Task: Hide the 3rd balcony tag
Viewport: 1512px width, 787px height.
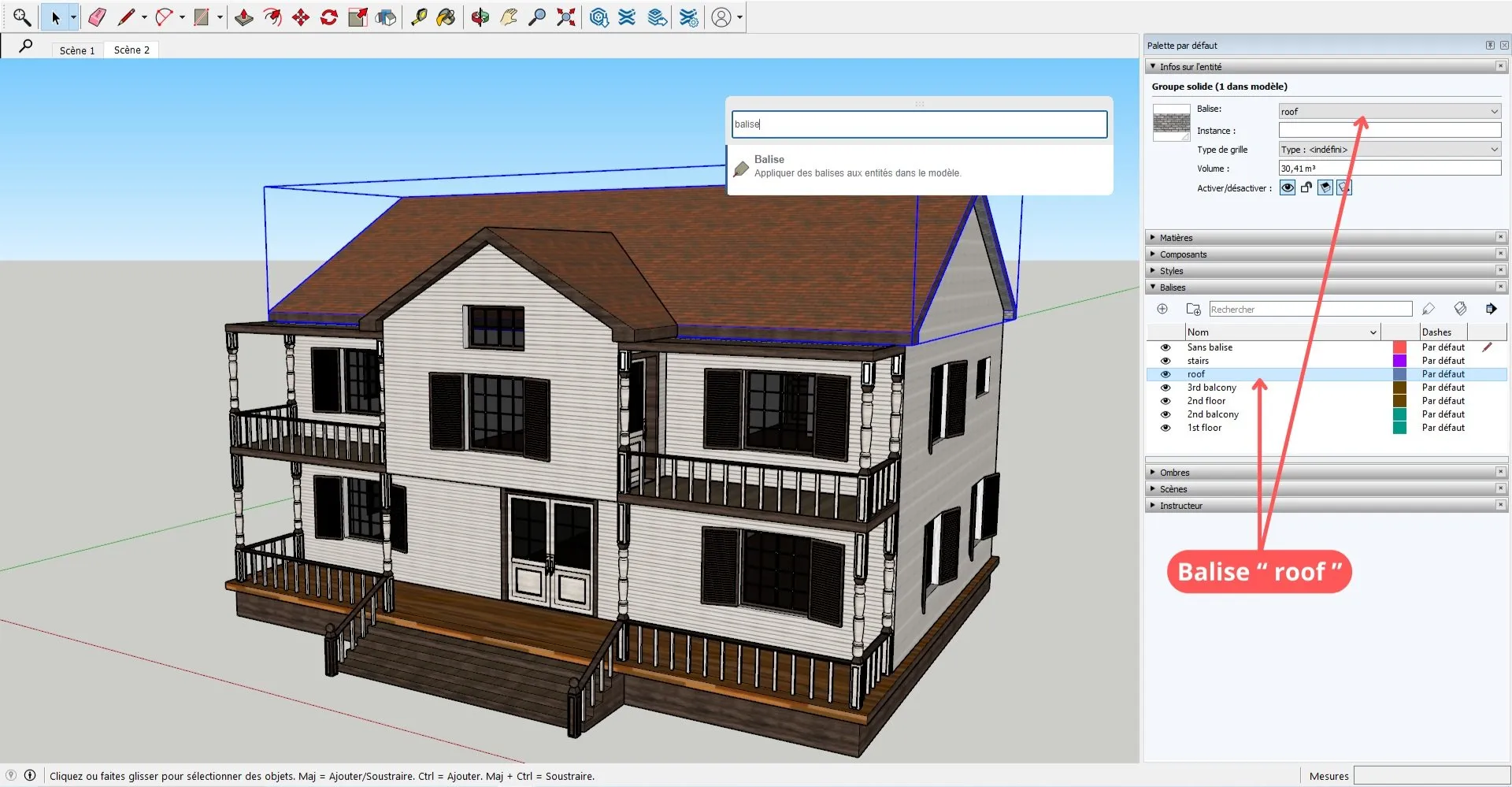Action: pyautogui.click(x=1165, y=388)
